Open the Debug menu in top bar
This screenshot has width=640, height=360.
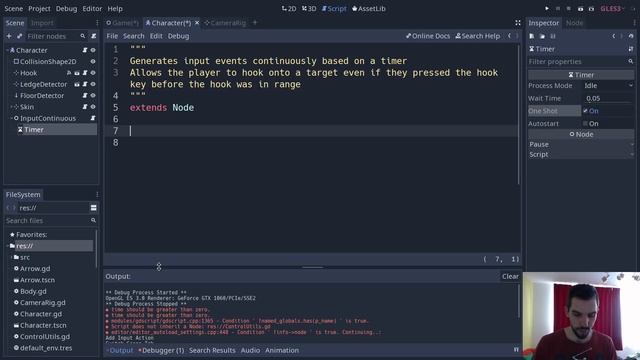[x=66, y=9]
